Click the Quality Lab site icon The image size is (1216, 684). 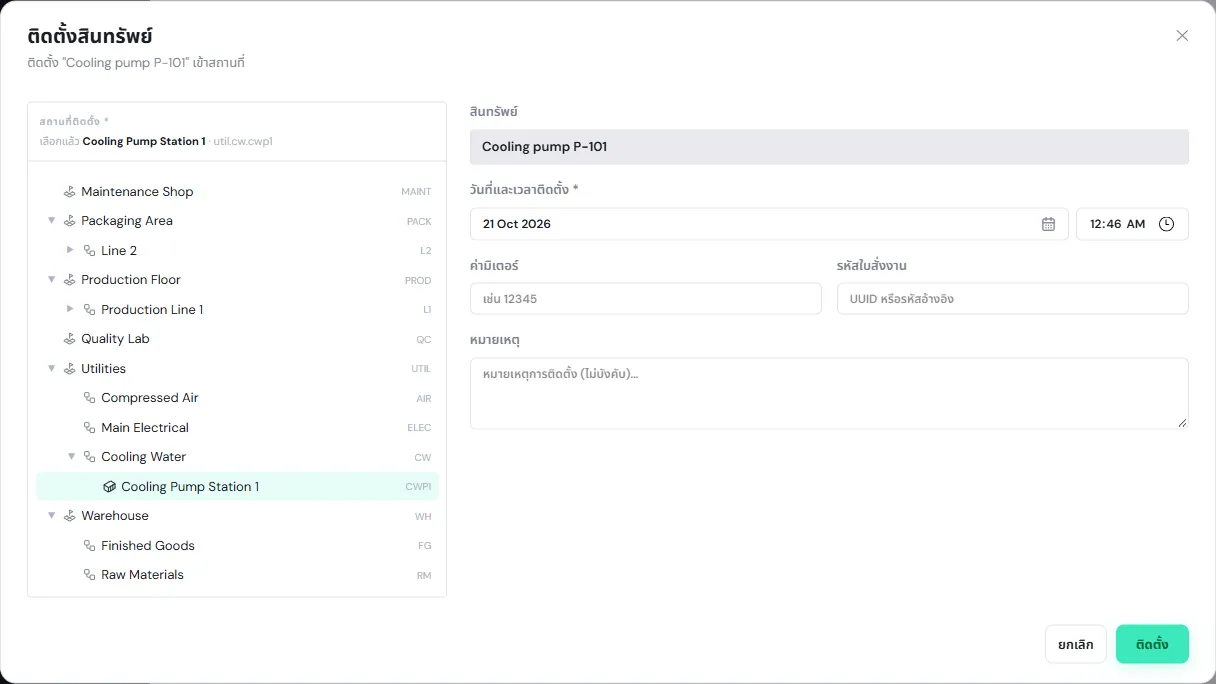click(69, 339)
